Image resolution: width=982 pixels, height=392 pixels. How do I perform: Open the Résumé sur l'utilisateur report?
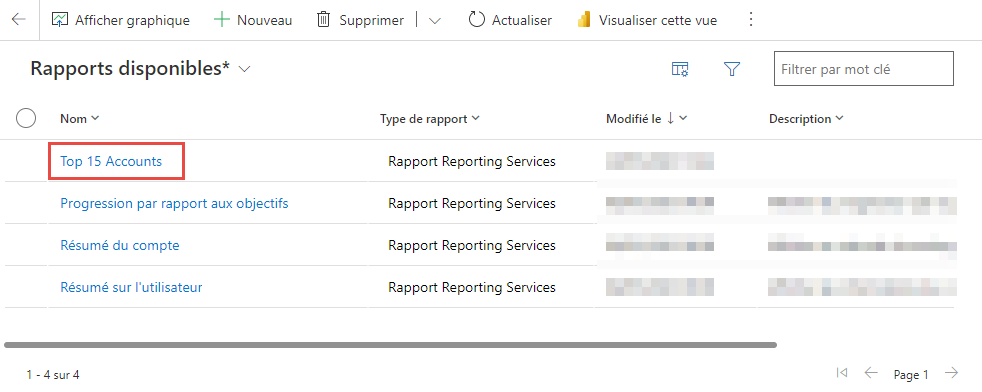tap(131, 287)
